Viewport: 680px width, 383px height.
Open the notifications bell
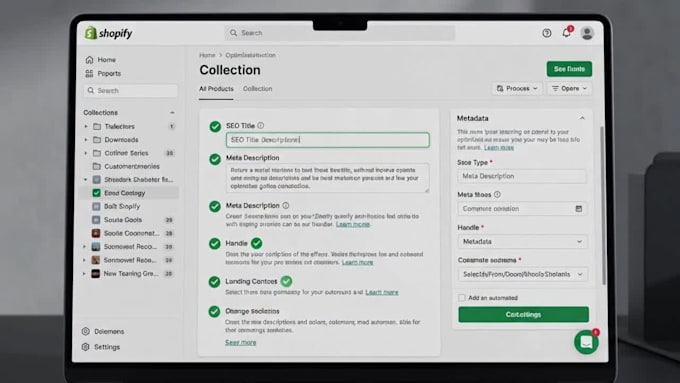pos(566,33)
